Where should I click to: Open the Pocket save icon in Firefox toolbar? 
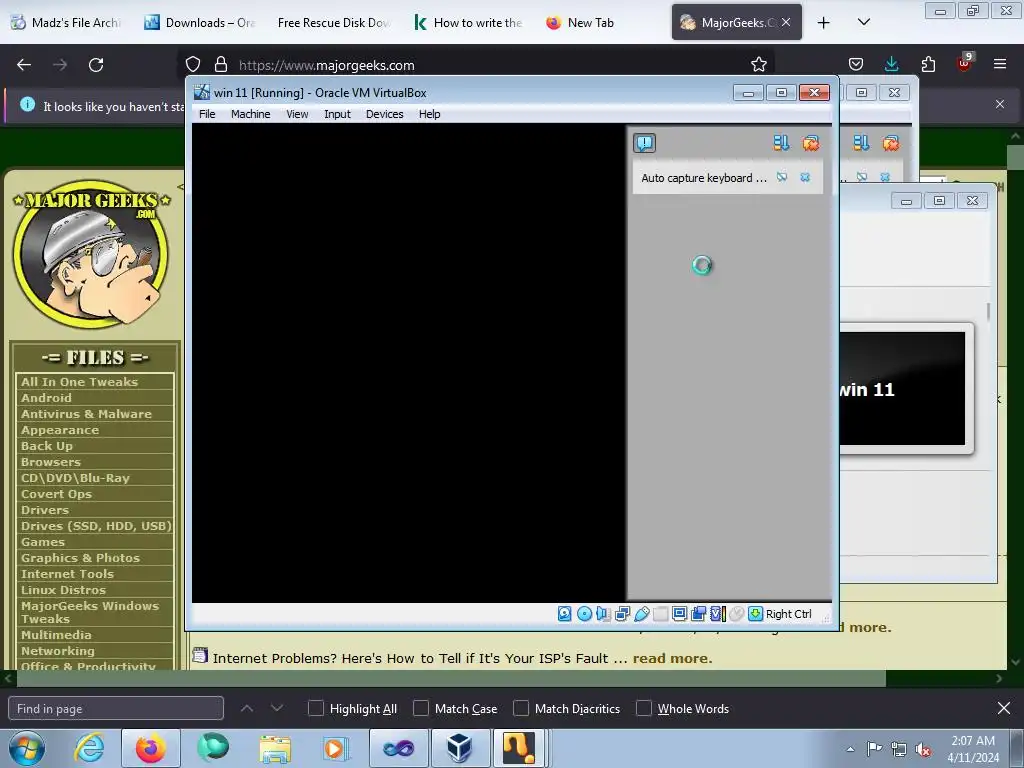(856, 64)
